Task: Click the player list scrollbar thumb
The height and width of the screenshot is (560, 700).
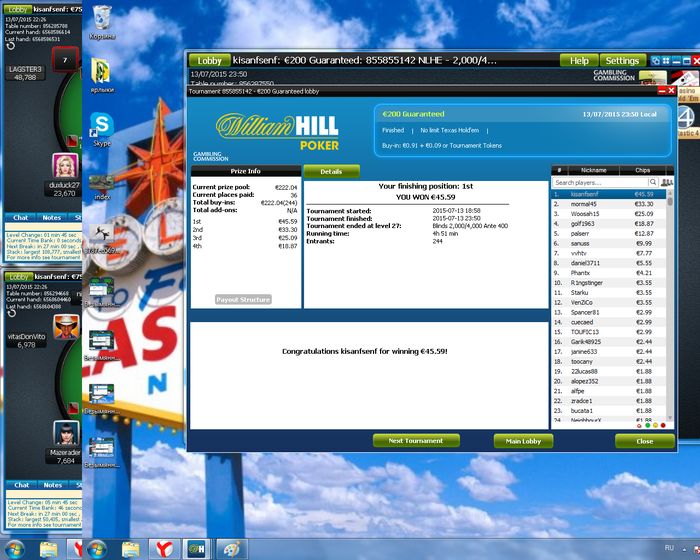Action: point(670,201)
